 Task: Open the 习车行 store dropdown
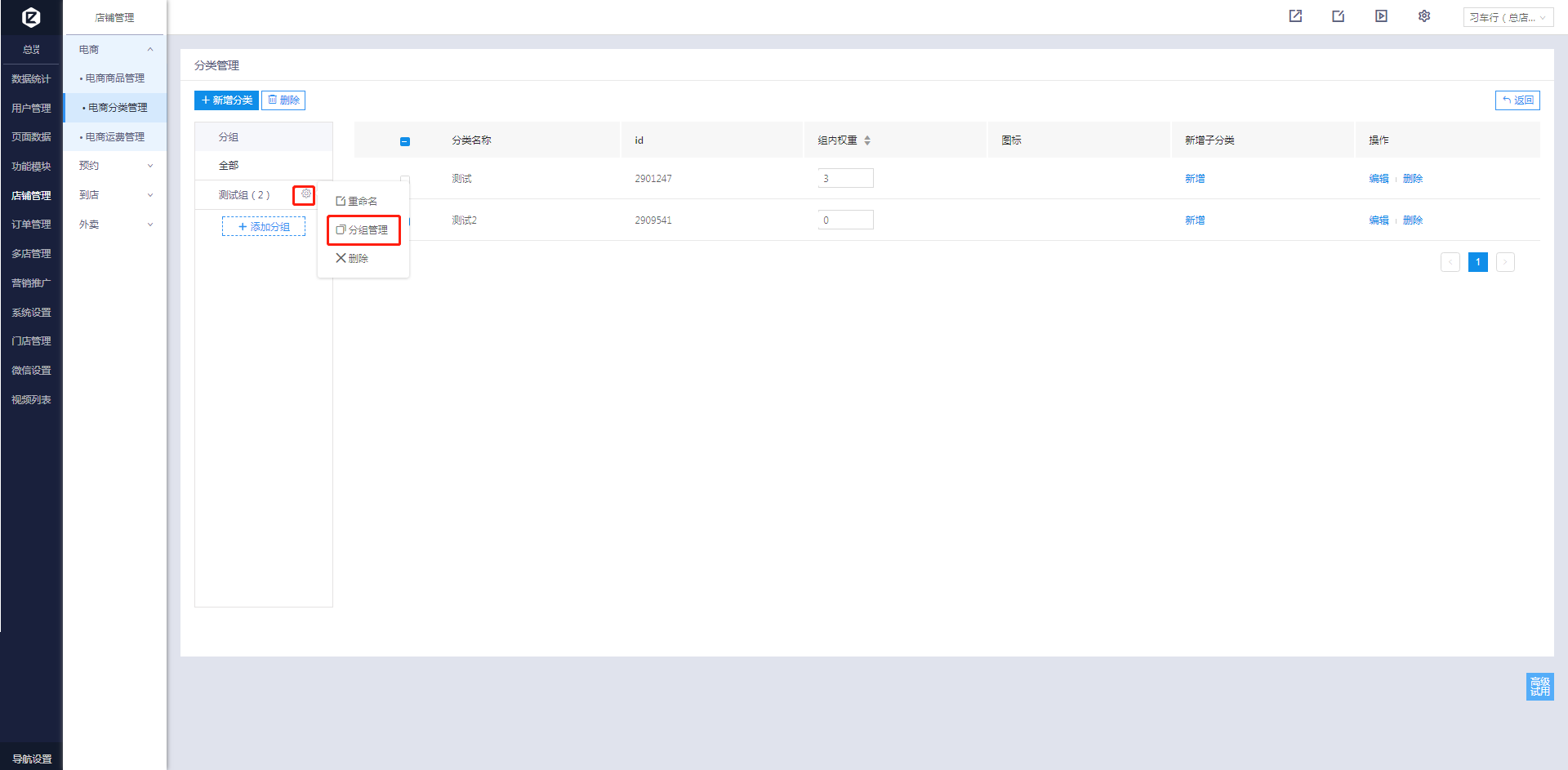[1508, 17]
